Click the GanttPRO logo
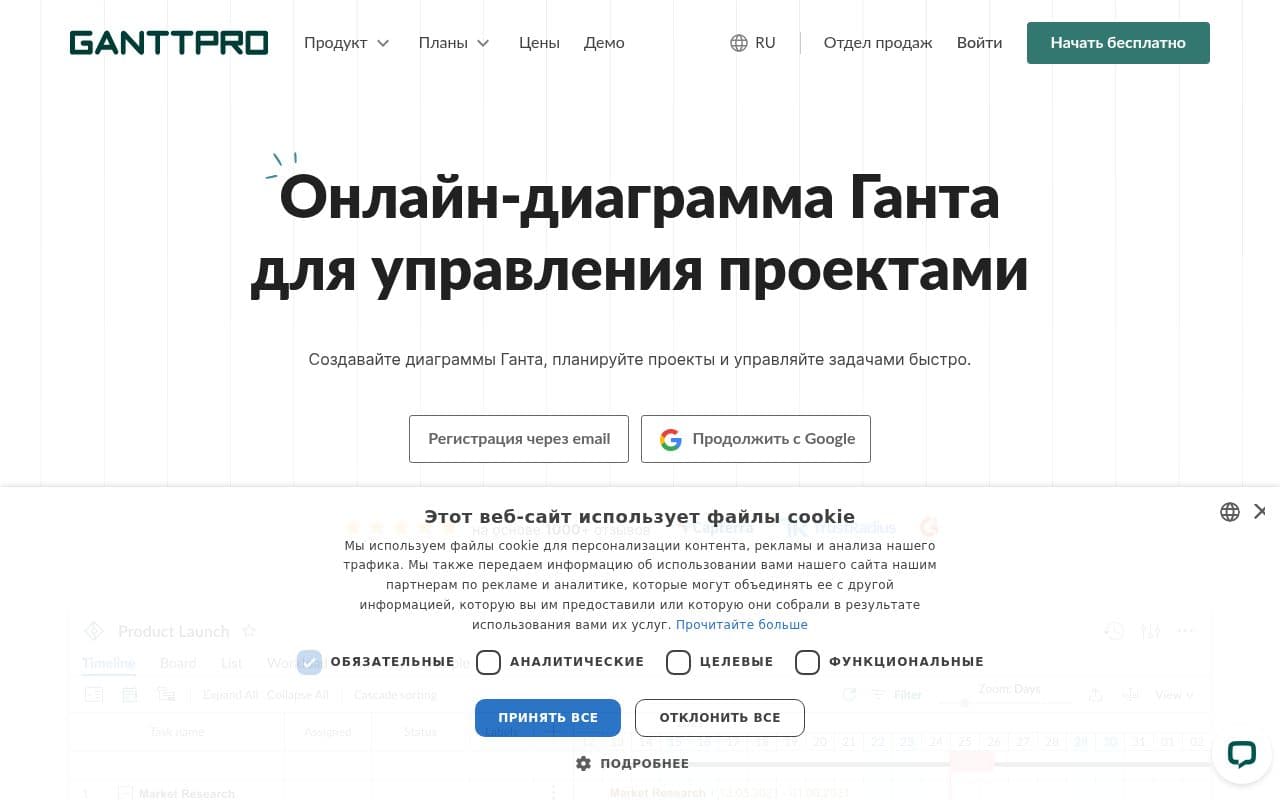The width and height of the screenshot is (1280, 800). click(169, 43)
